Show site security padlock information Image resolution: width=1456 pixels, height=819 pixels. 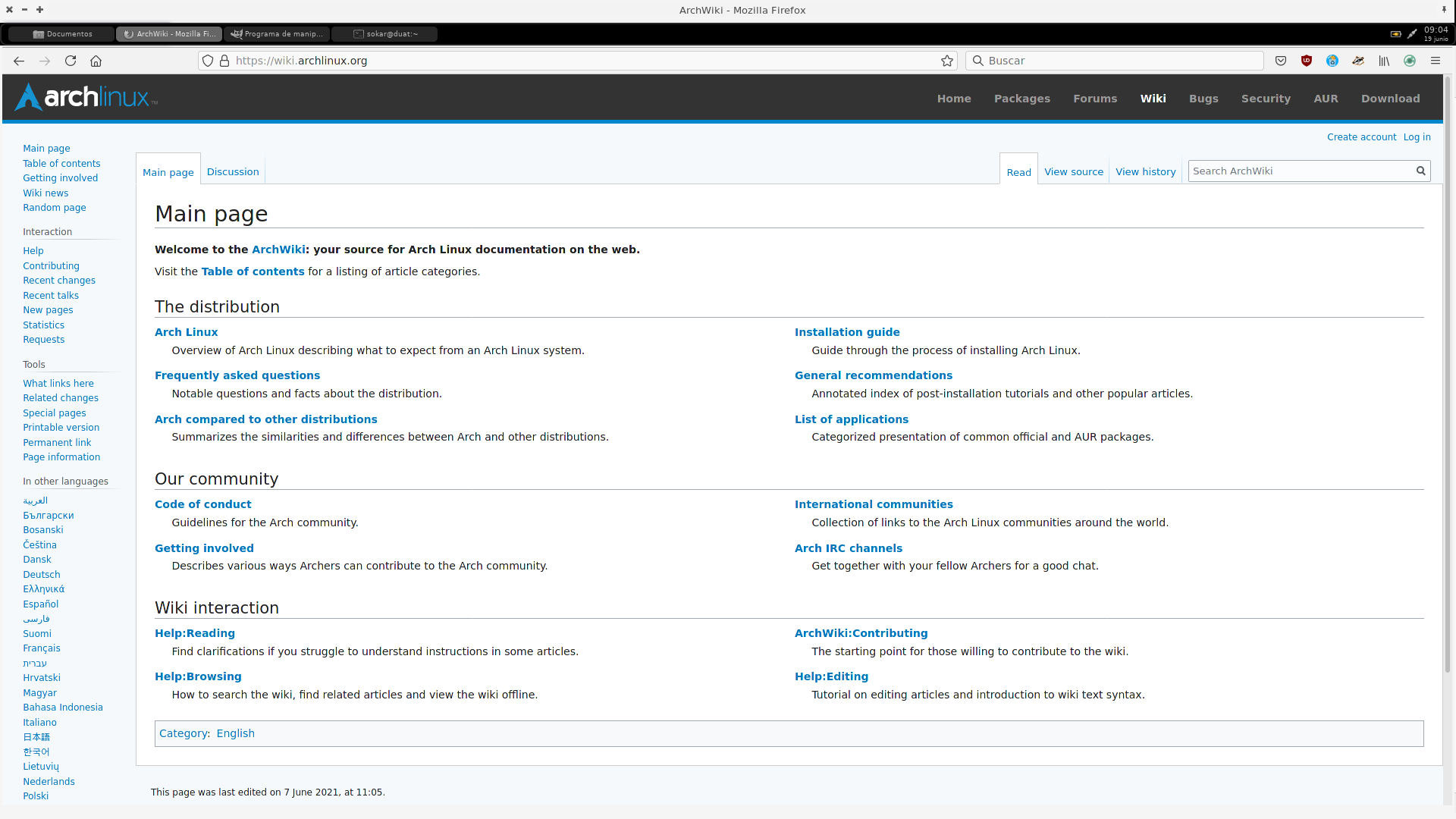coord(224,61)
